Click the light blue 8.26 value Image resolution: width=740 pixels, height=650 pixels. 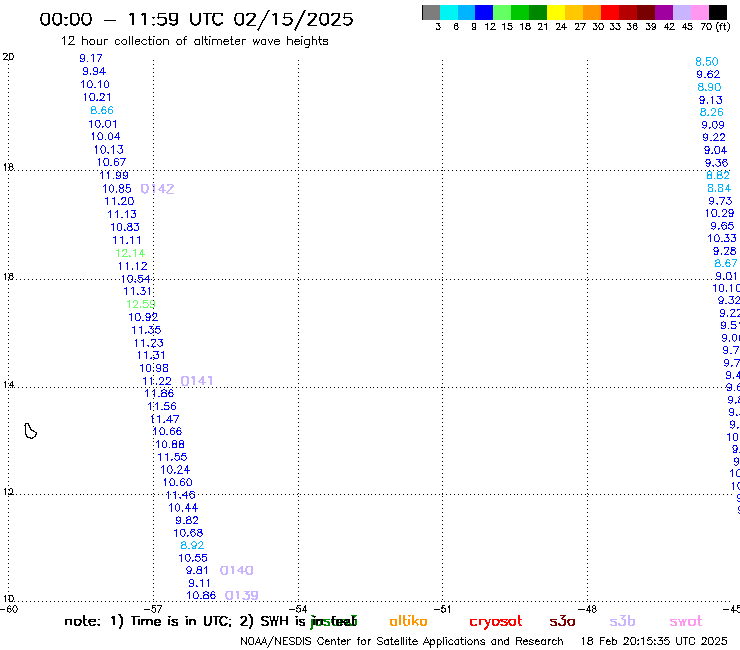[711, 112]
